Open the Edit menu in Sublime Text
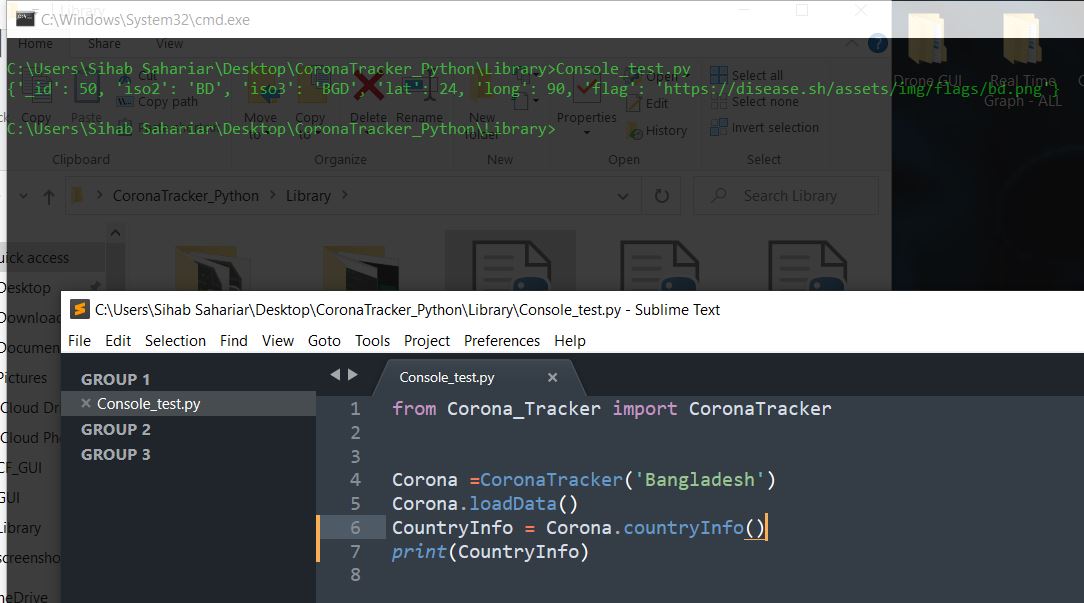 (118, 341)
